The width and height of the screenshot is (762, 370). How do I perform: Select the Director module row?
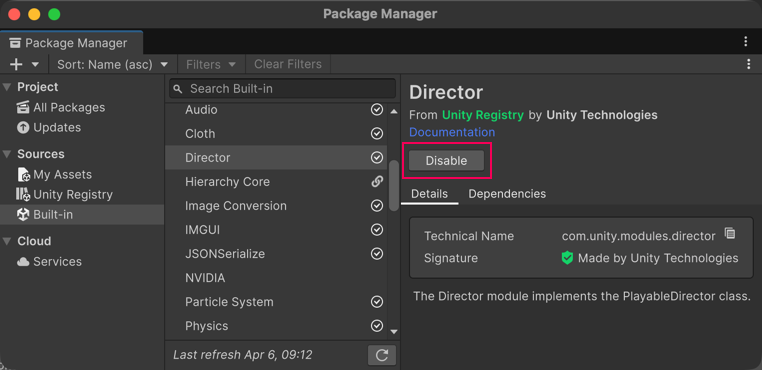276,158
